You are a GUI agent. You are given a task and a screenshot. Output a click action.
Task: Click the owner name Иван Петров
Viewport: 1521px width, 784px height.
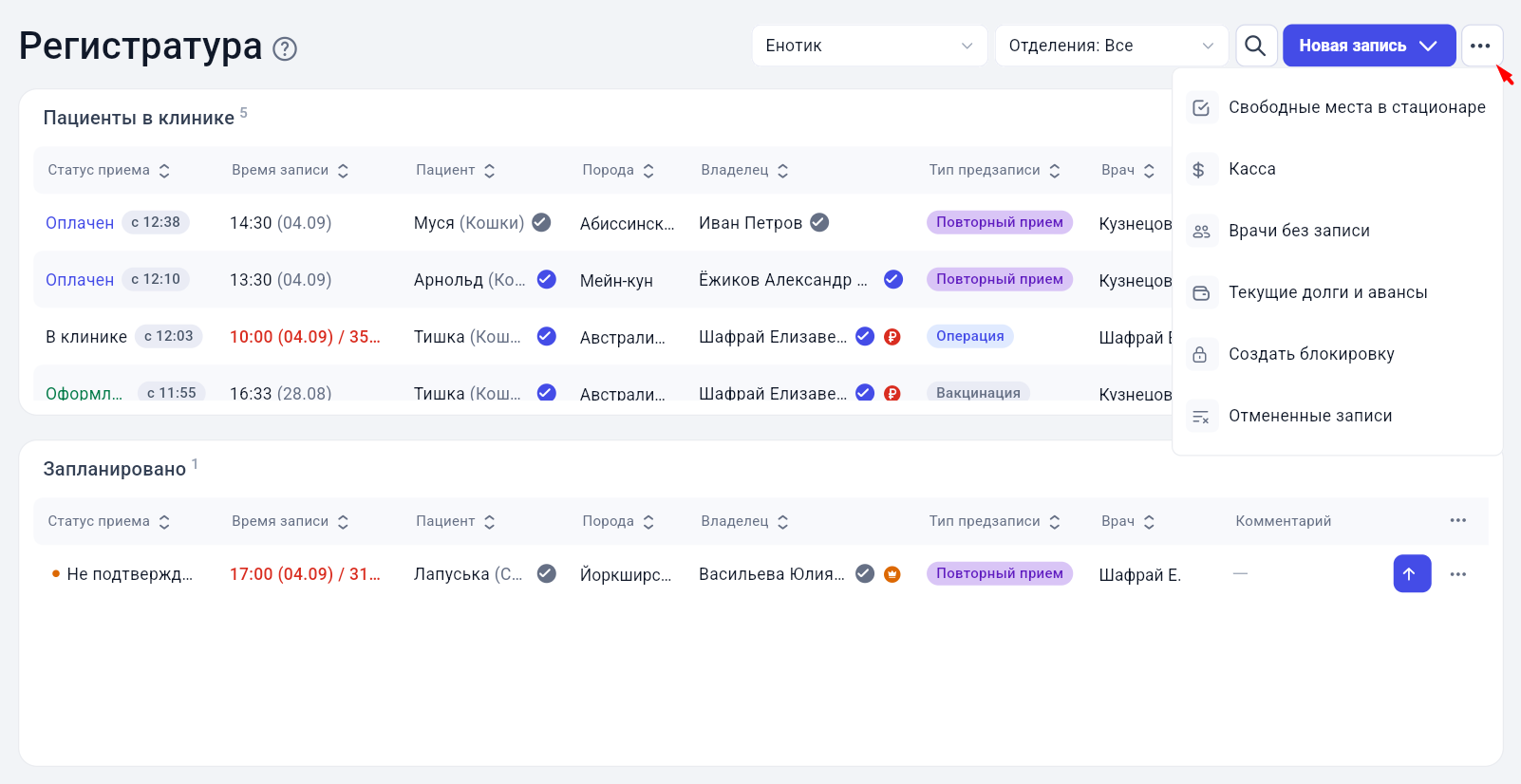coord(750,223)
